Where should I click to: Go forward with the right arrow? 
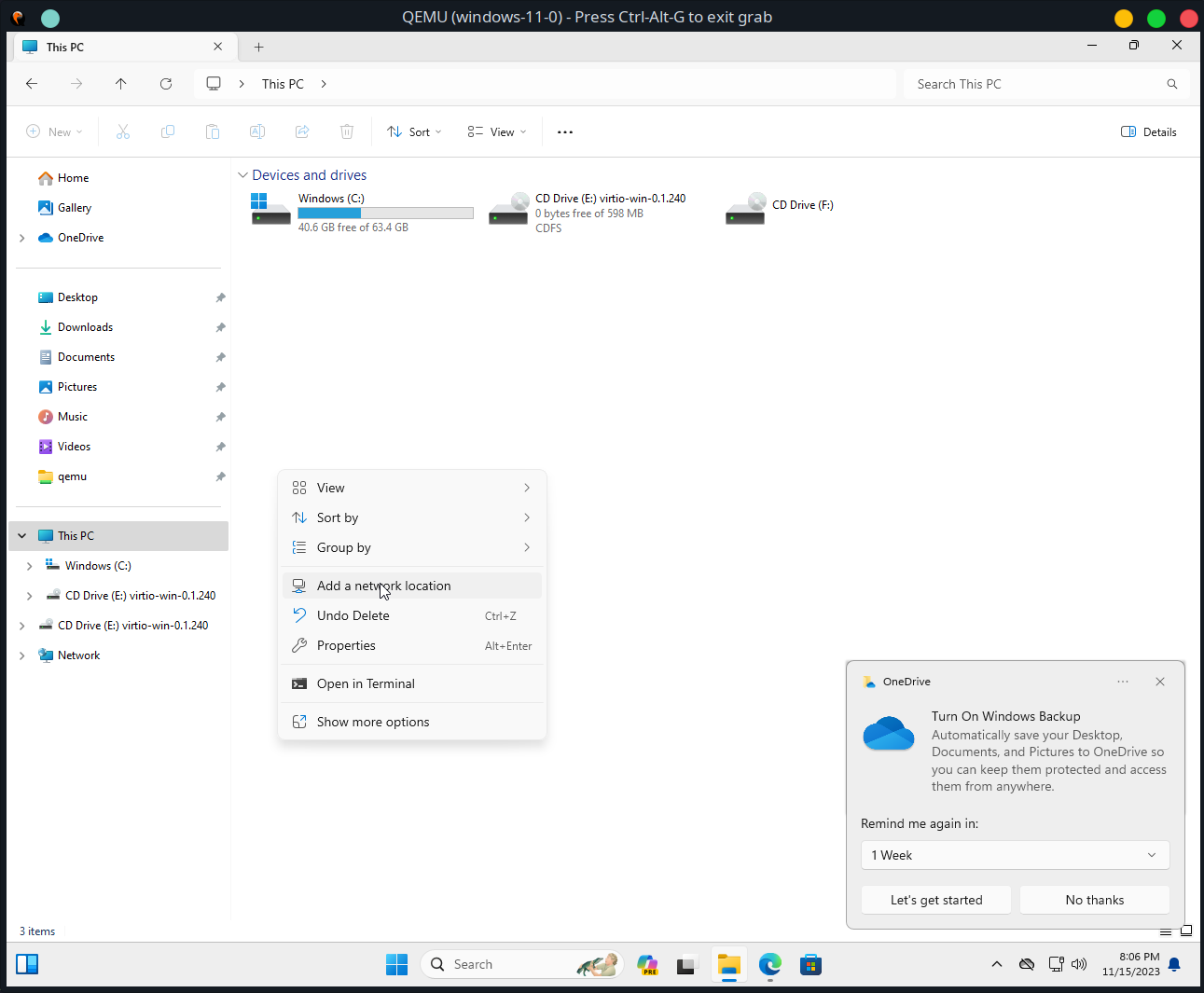(76, 84)
